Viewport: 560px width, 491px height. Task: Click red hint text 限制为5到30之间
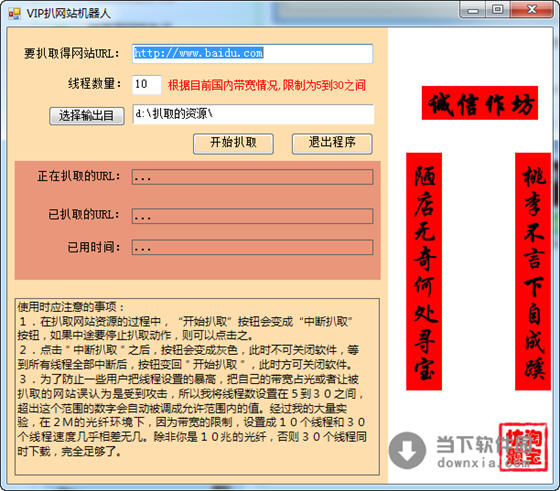pos(324,85)
